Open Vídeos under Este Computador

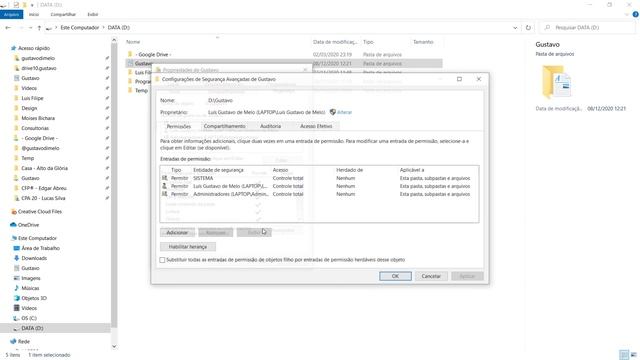[25, 308]
